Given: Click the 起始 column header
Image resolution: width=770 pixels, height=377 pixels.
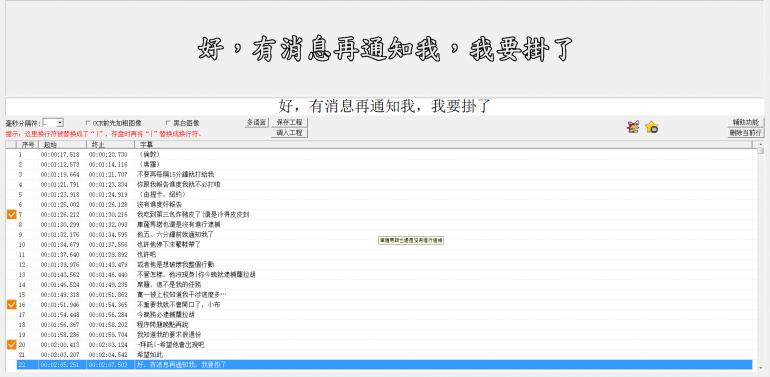Looking at the screenshot, I should tap(62, 145).
